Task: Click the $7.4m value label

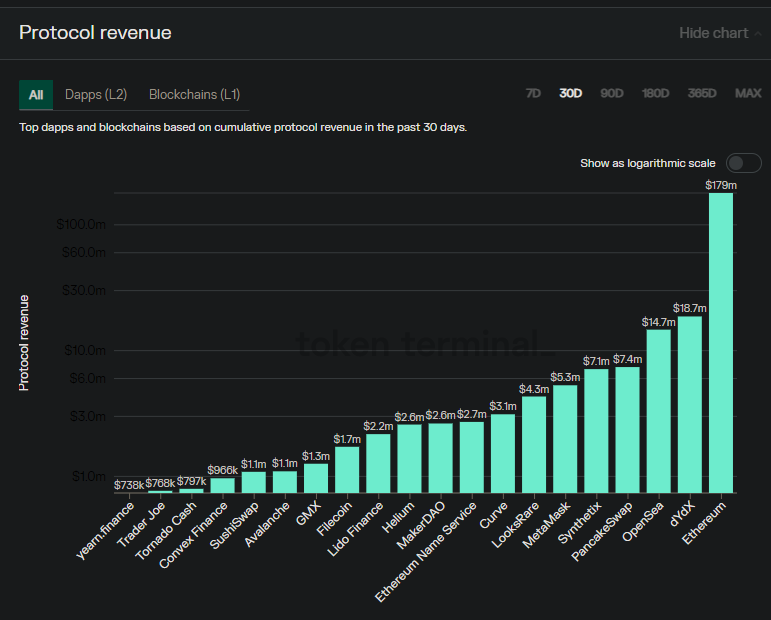Action: click(627, 359)
